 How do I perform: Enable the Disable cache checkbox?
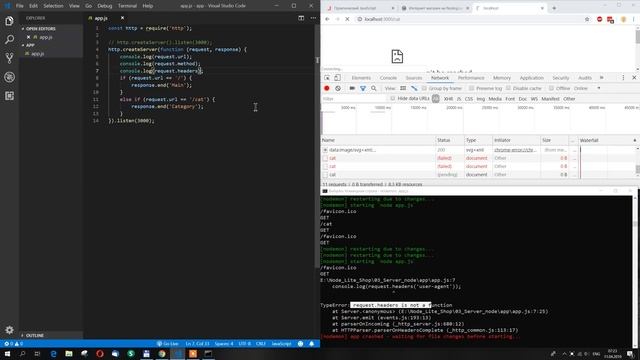(x=508, y=88)
